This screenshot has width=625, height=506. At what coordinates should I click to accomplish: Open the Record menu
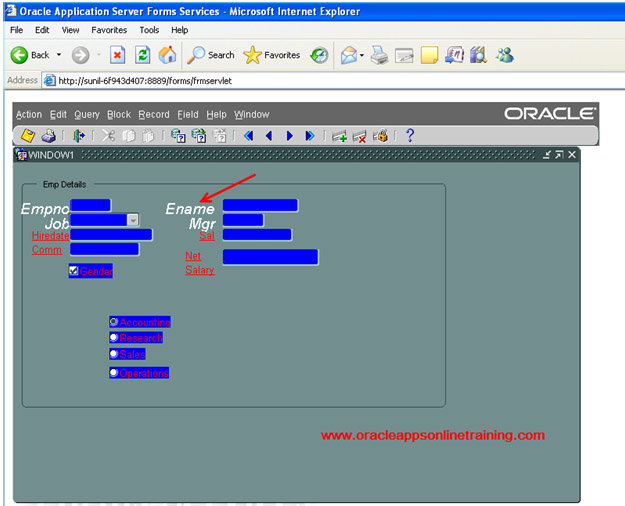(153, 115)
